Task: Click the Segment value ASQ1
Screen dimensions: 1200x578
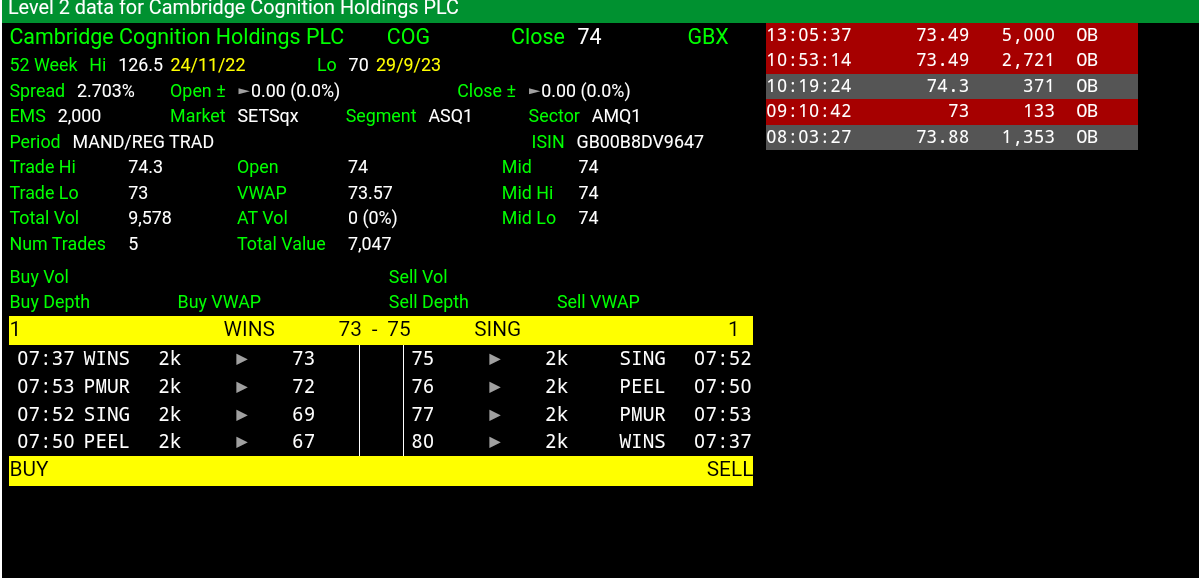Action: (450, 116)
